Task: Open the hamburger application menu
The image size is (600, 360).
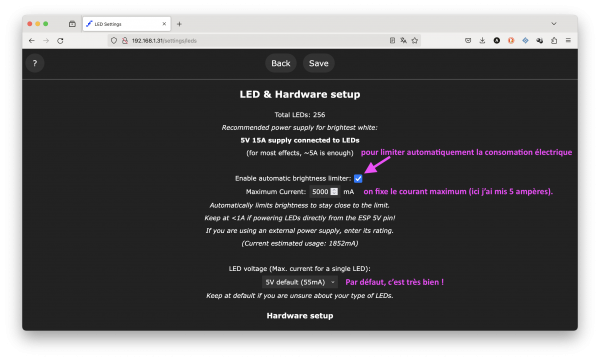Action: tap(568, 40)
